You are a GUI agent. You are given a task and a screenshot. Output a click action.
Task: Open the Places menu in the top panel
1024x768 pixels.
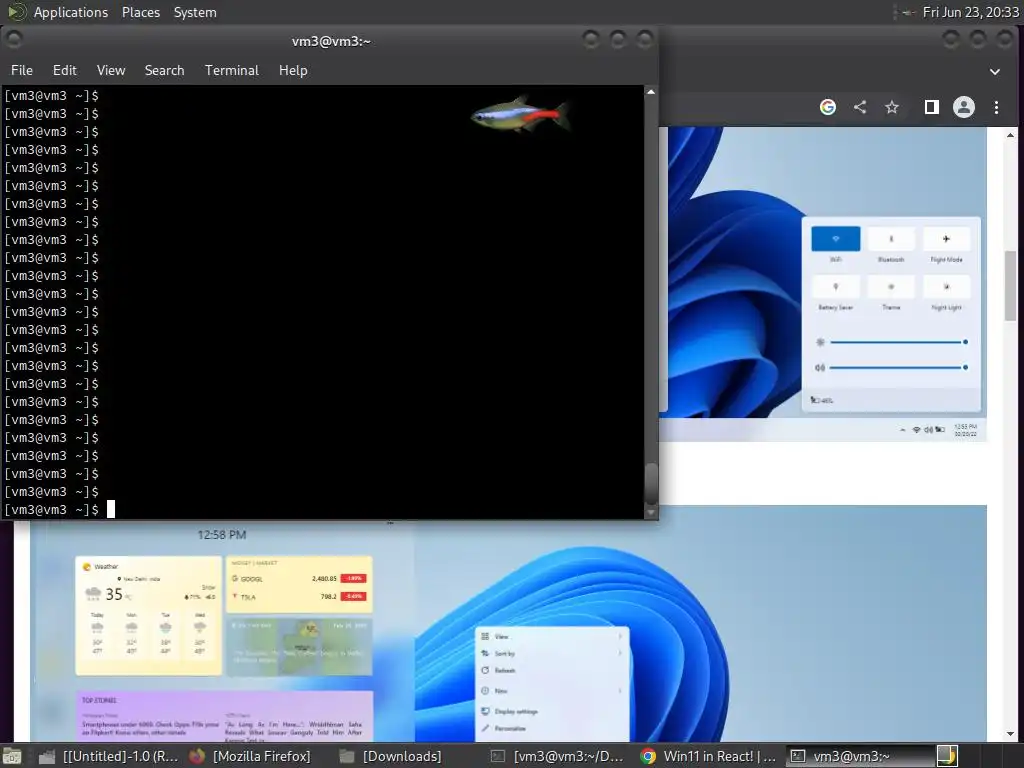(x=140, y=12)
